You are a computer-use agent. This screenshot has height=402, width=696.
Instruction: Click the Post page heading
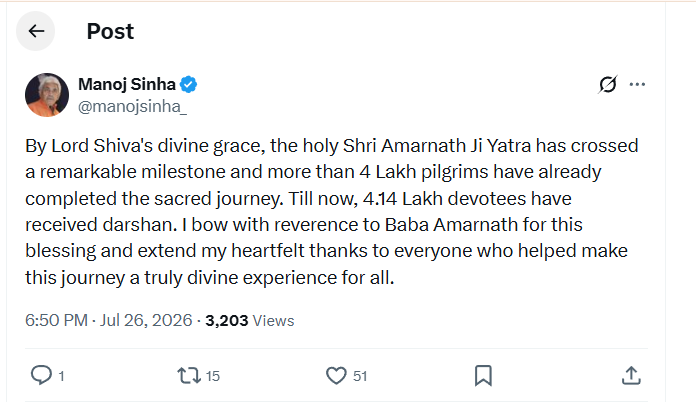tap(110, 32)
